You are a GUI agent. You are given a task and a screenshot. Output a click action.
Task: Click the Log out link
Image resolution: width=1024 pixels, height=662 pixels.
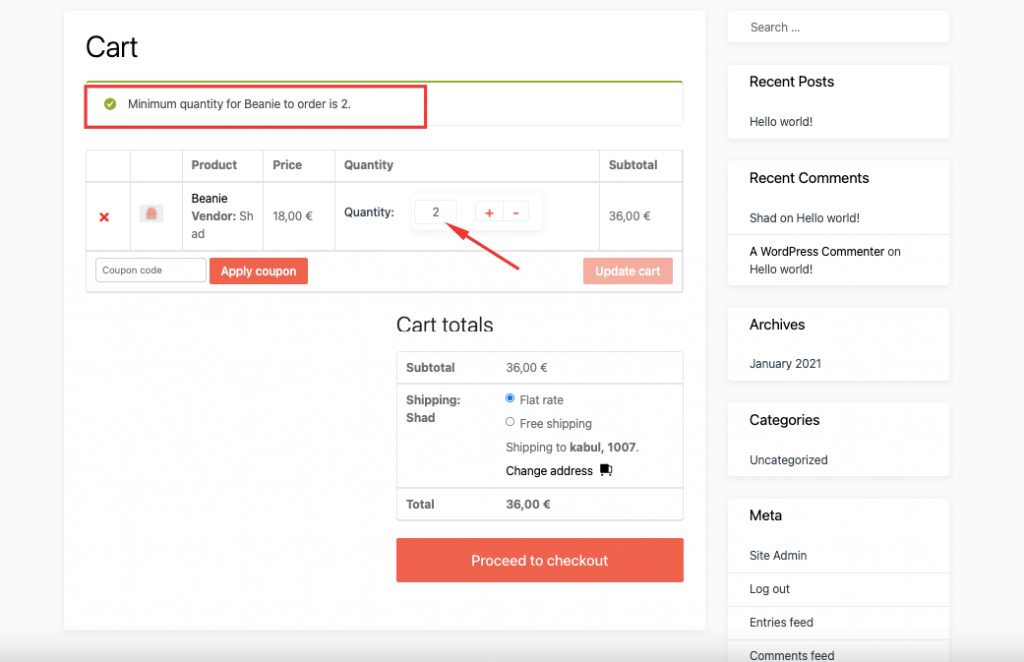coord(769,589)
